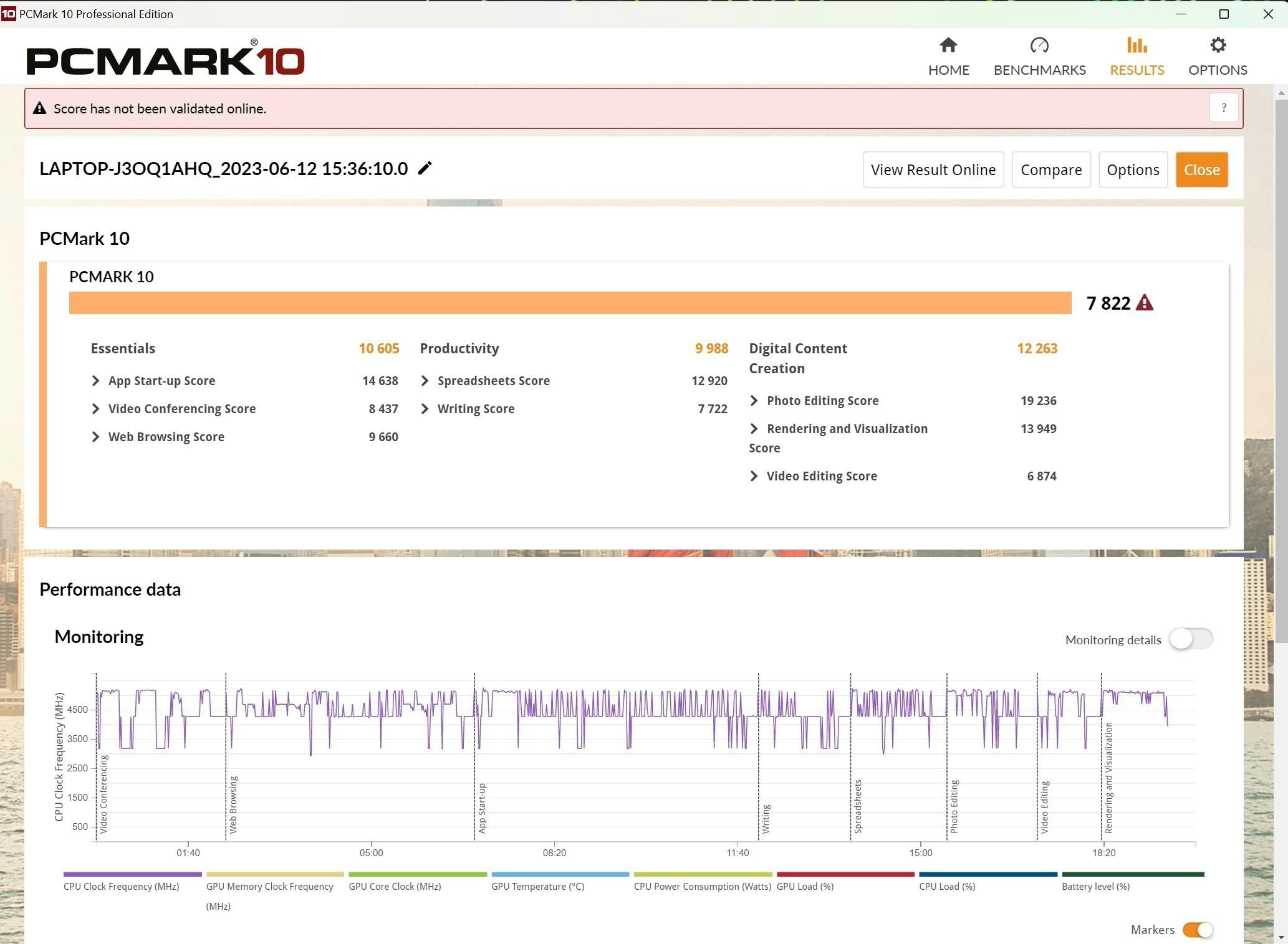Click the Video Editing chart marker
Screen dimensions: 1288x944
(1045, 807)
